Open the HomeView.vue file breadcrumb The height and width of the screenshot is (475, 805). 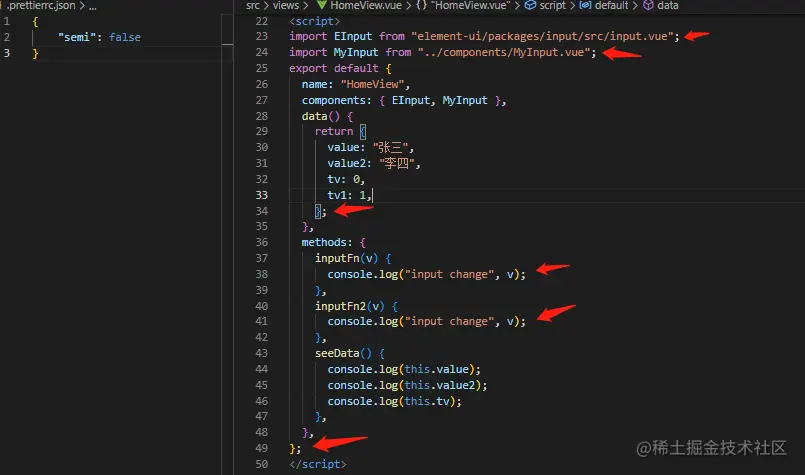366,5
